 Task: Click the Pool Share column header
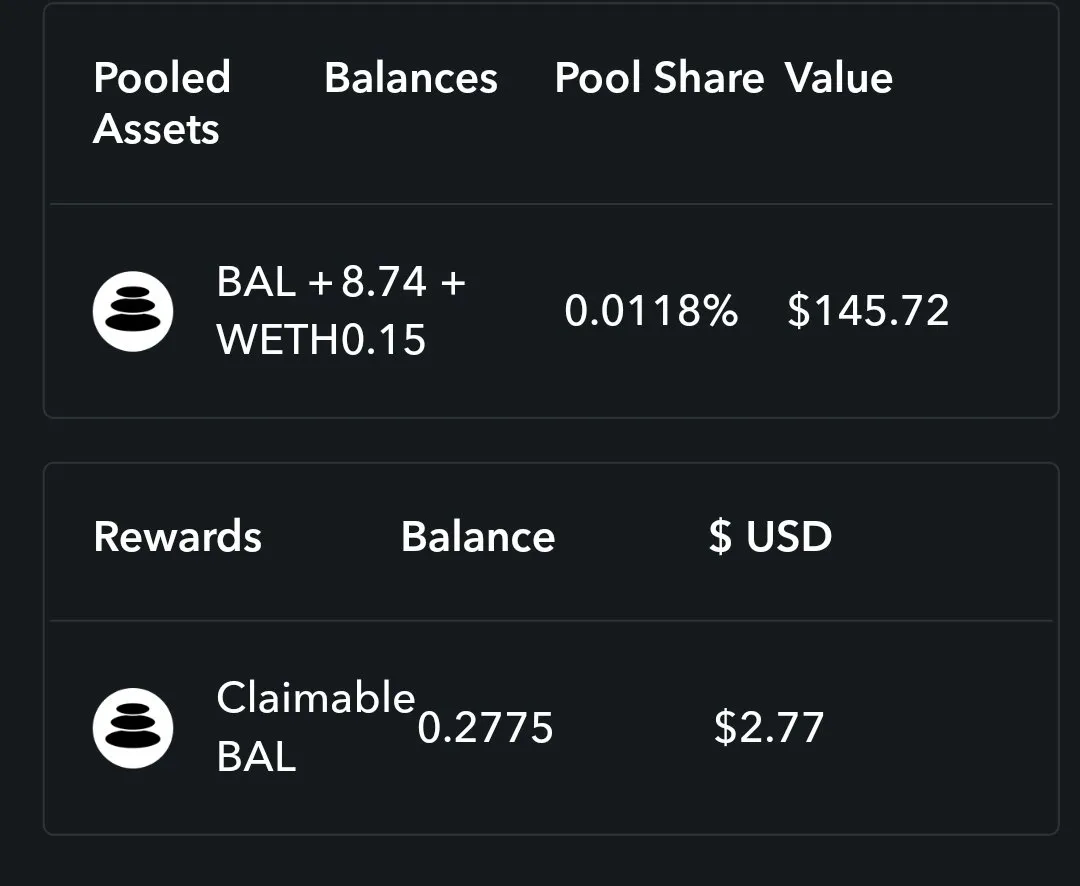click(659, 77)
